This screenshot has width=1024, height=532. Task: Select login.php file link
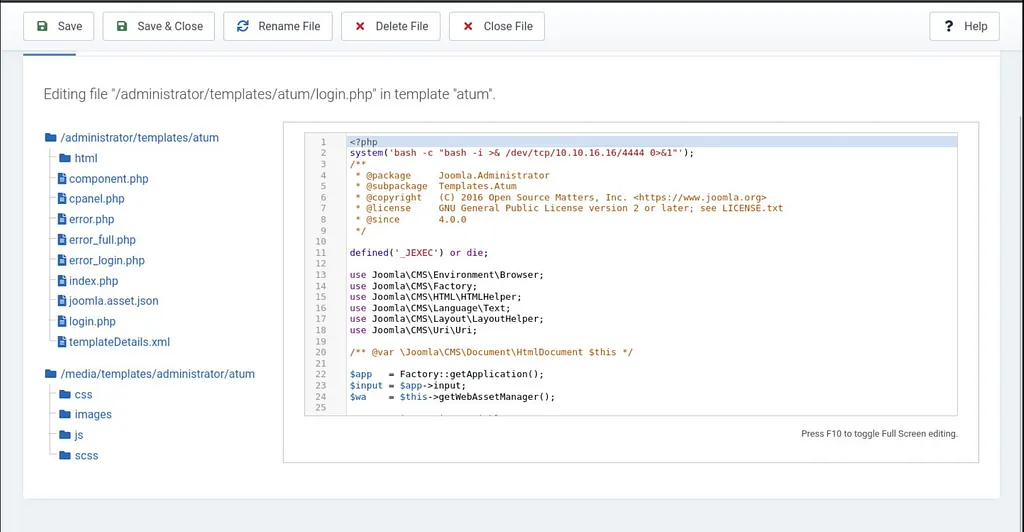click(92, 322)
